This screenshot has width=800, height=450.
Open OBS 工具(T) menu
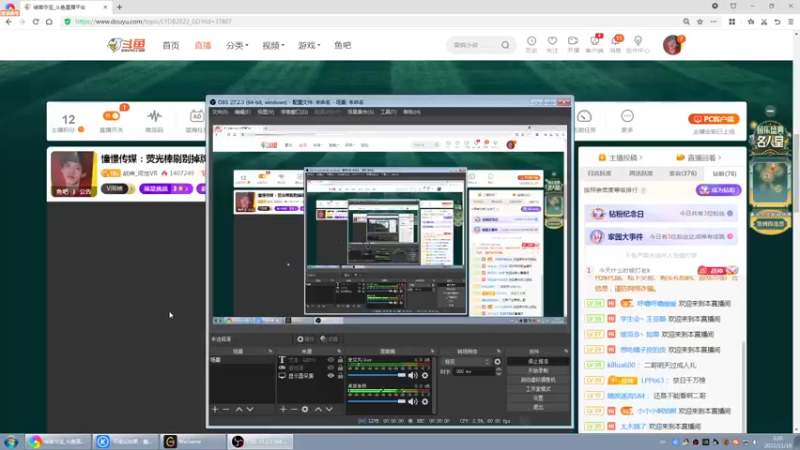pyautogui.click(x=388, y=112)
